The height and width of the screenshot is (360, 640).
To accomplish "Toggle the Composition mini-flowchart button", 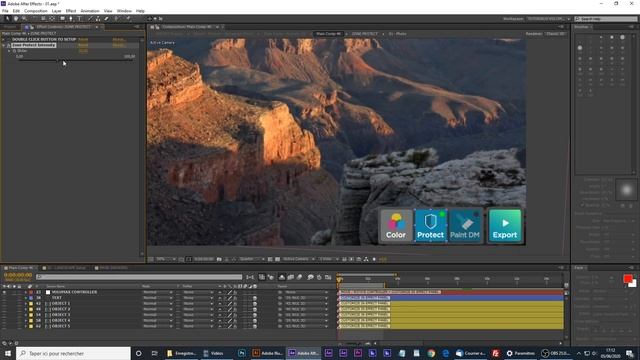I will pos(250,278).
